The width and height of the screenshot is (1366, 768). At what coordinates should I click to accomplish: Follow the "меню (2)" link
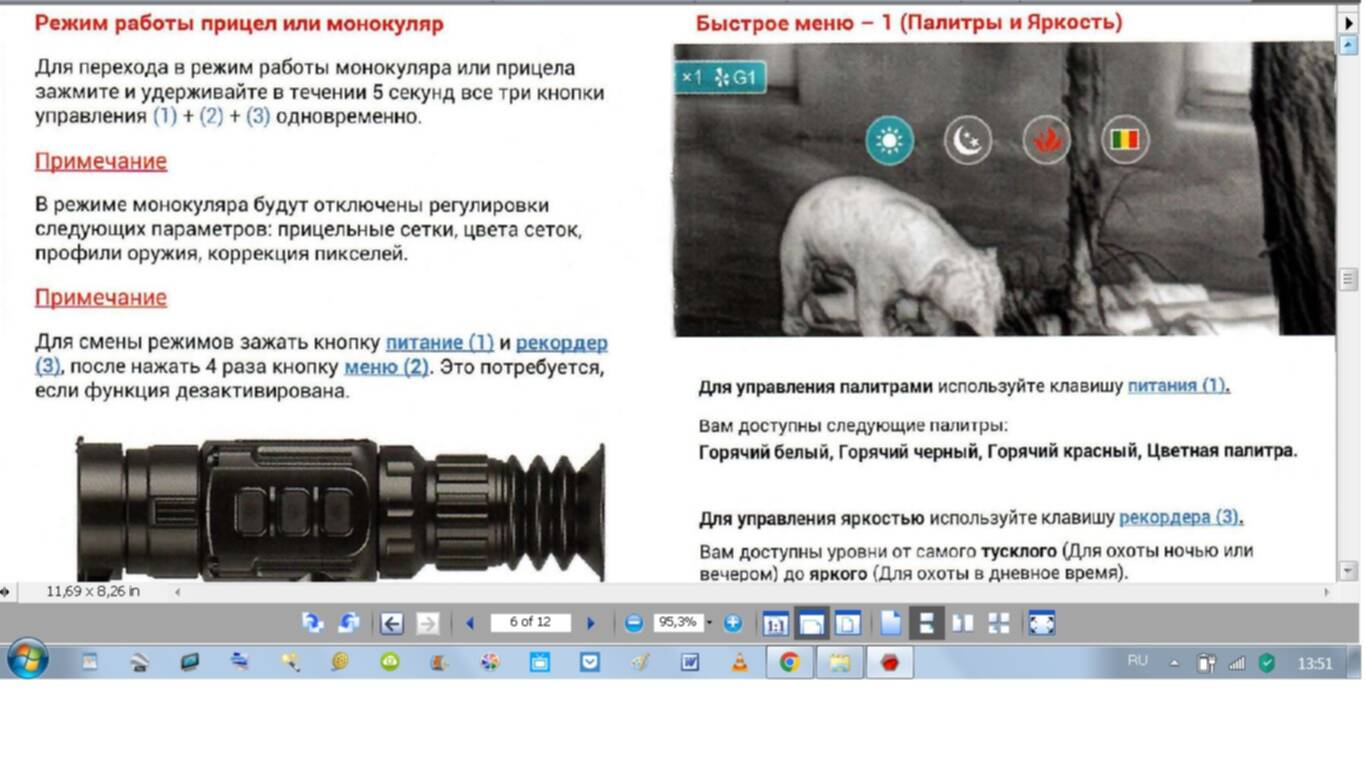click(386, 367)
